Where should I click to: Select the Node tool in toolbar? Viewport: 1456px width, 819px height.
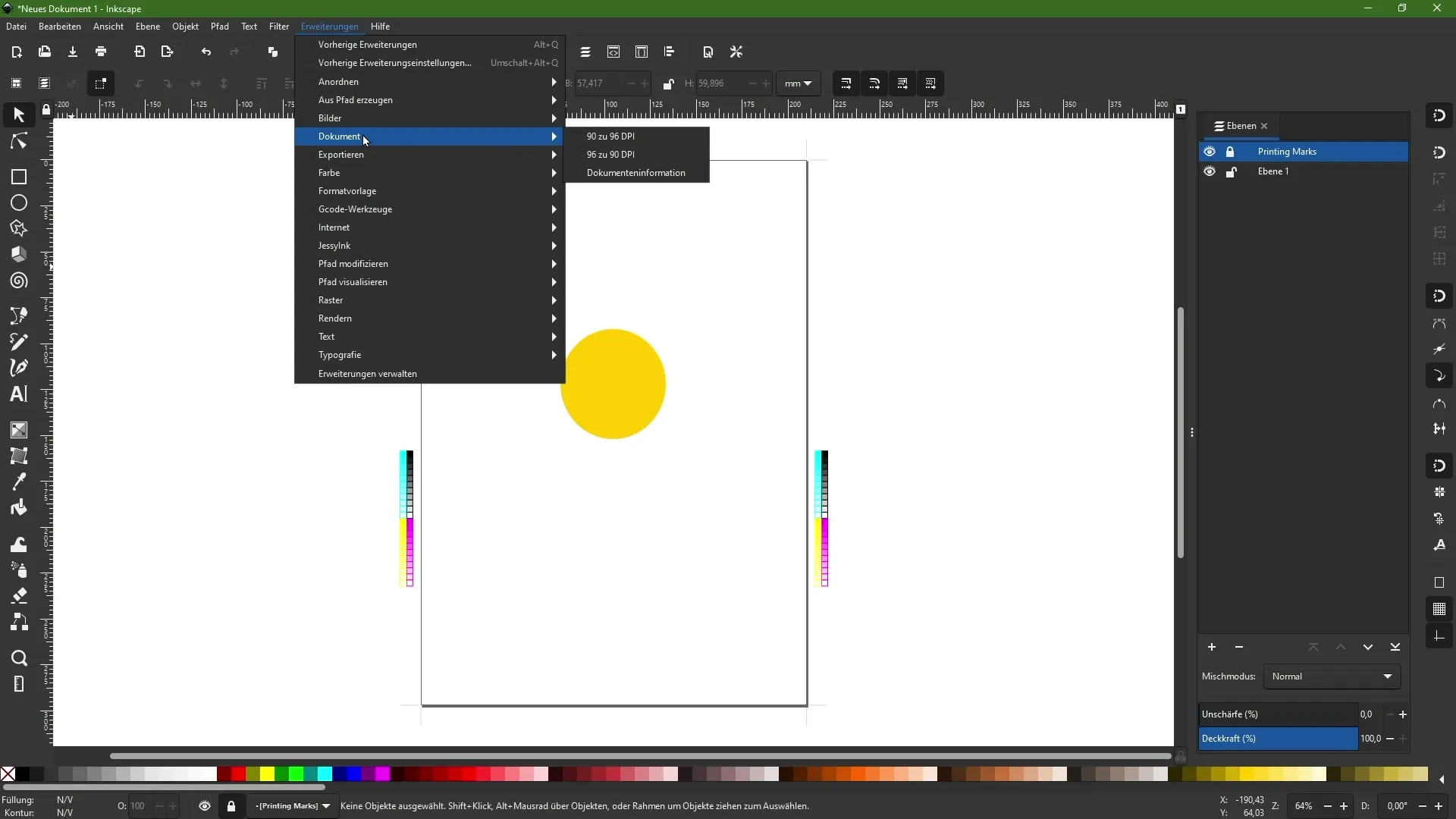(x=18, y=141)
